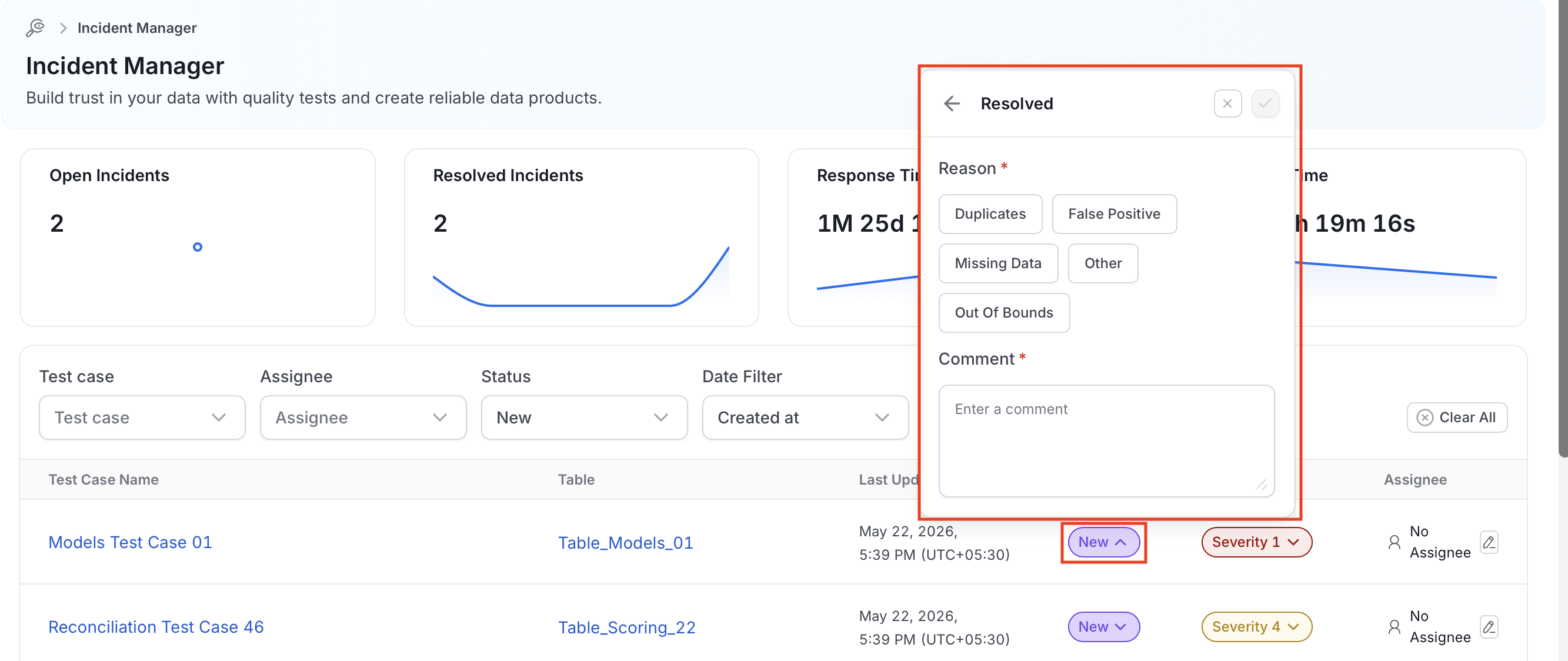Go back using the Resolved popup arrow
Screen dimensions: 1568x661
point(952,104)
